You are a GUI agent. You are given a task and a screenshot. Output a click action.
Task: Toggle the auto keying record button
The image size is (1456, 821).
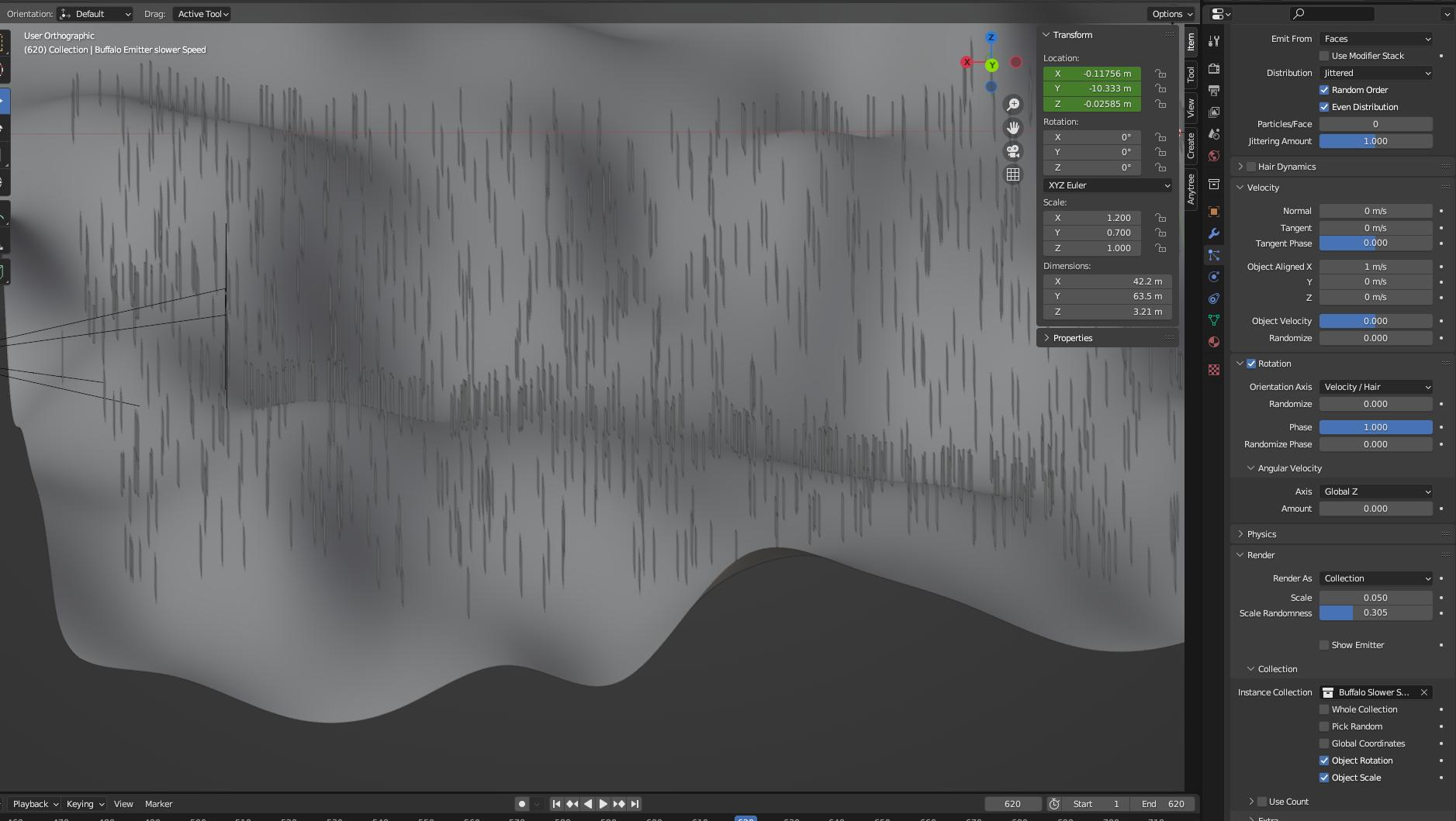522,804
